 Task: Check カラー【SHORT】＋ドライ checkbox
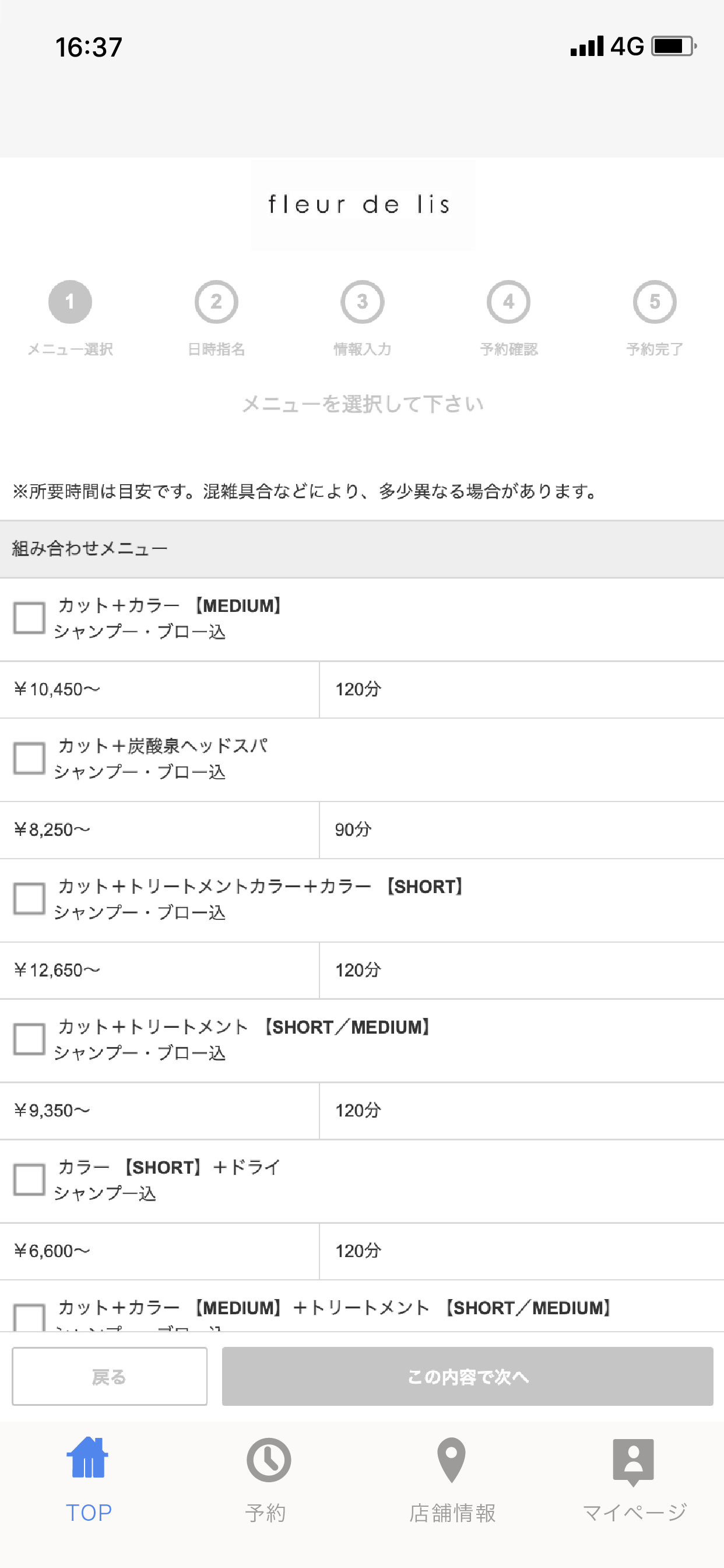point(29,1179)
